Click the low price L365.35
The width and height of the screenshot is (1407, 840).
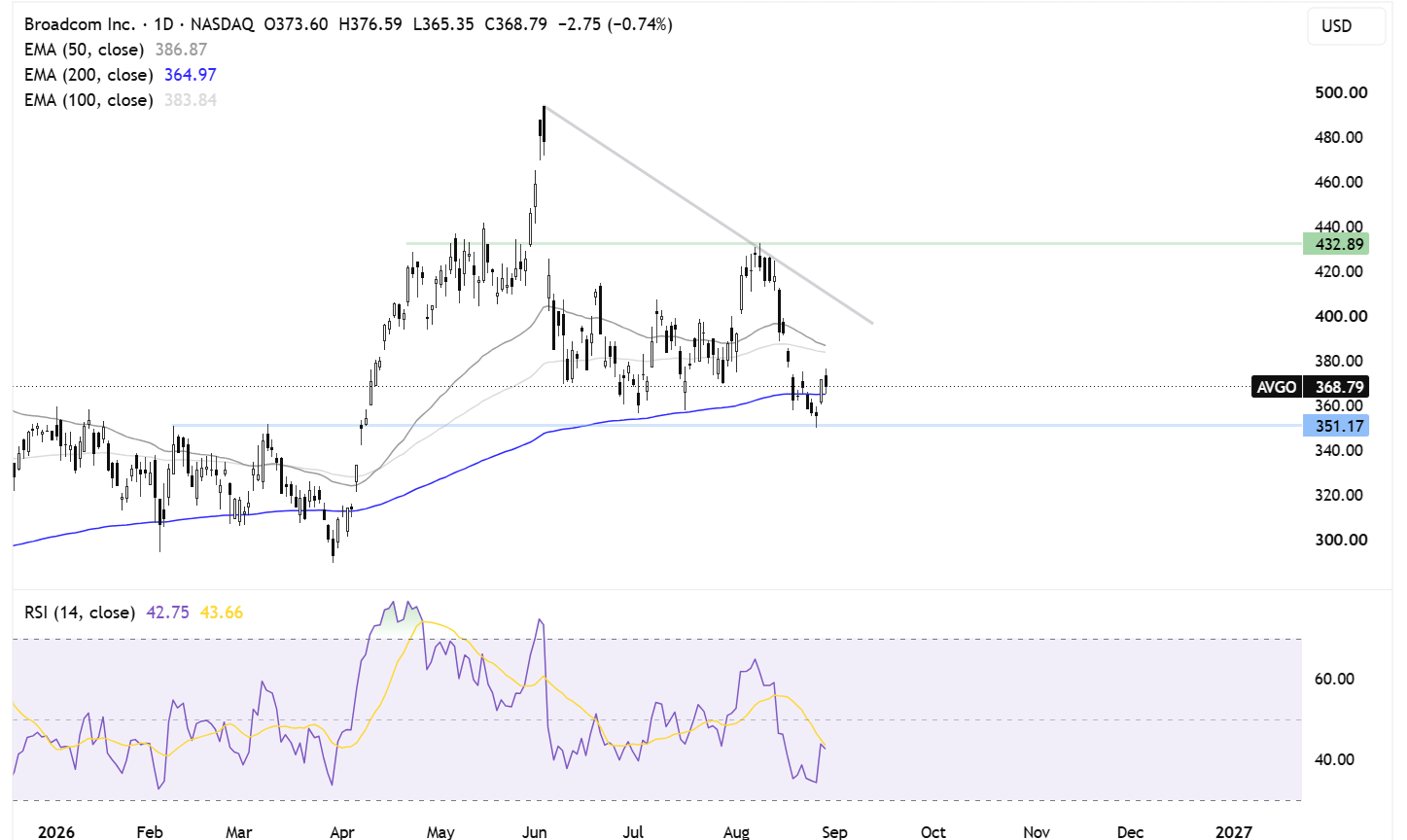coord(443,24)
